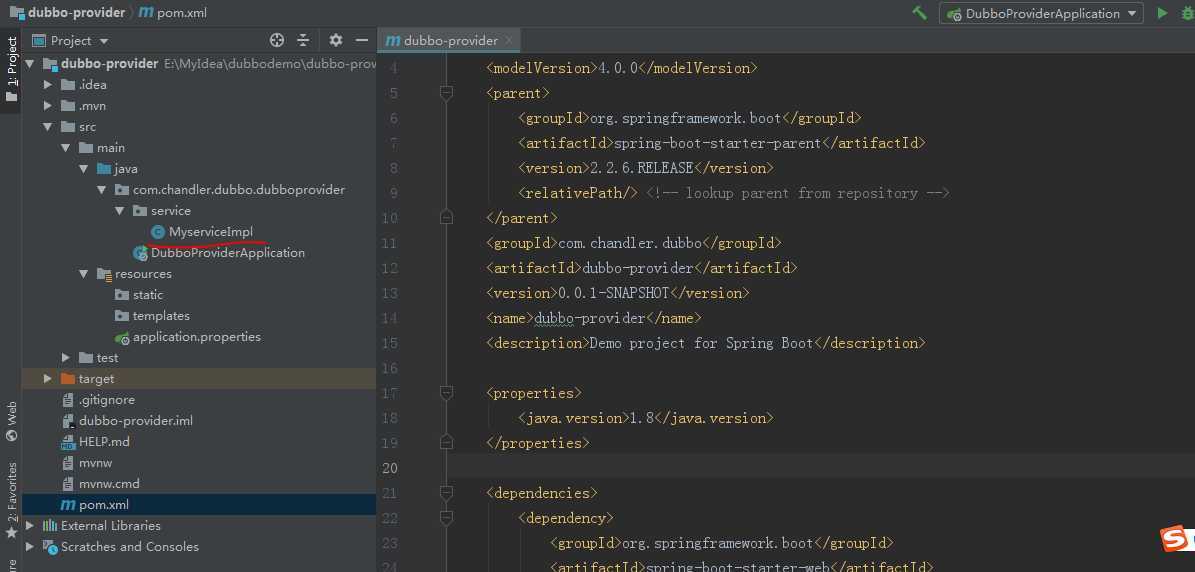The height and width of the screenshot is (572, 1195).
Task: Open HELP.md file
Action: [x=105, y=442]
